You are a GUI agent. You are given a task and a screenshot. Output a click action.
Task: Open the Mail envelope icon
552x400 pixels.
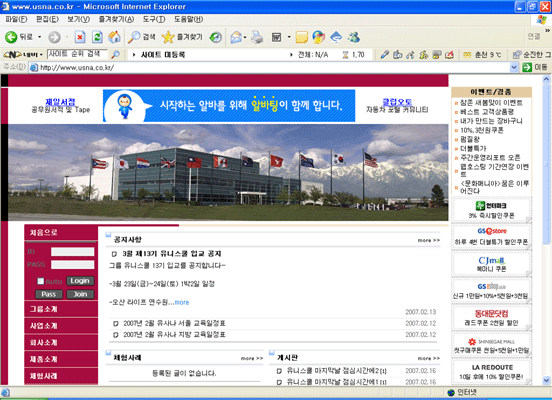[236, 37]
